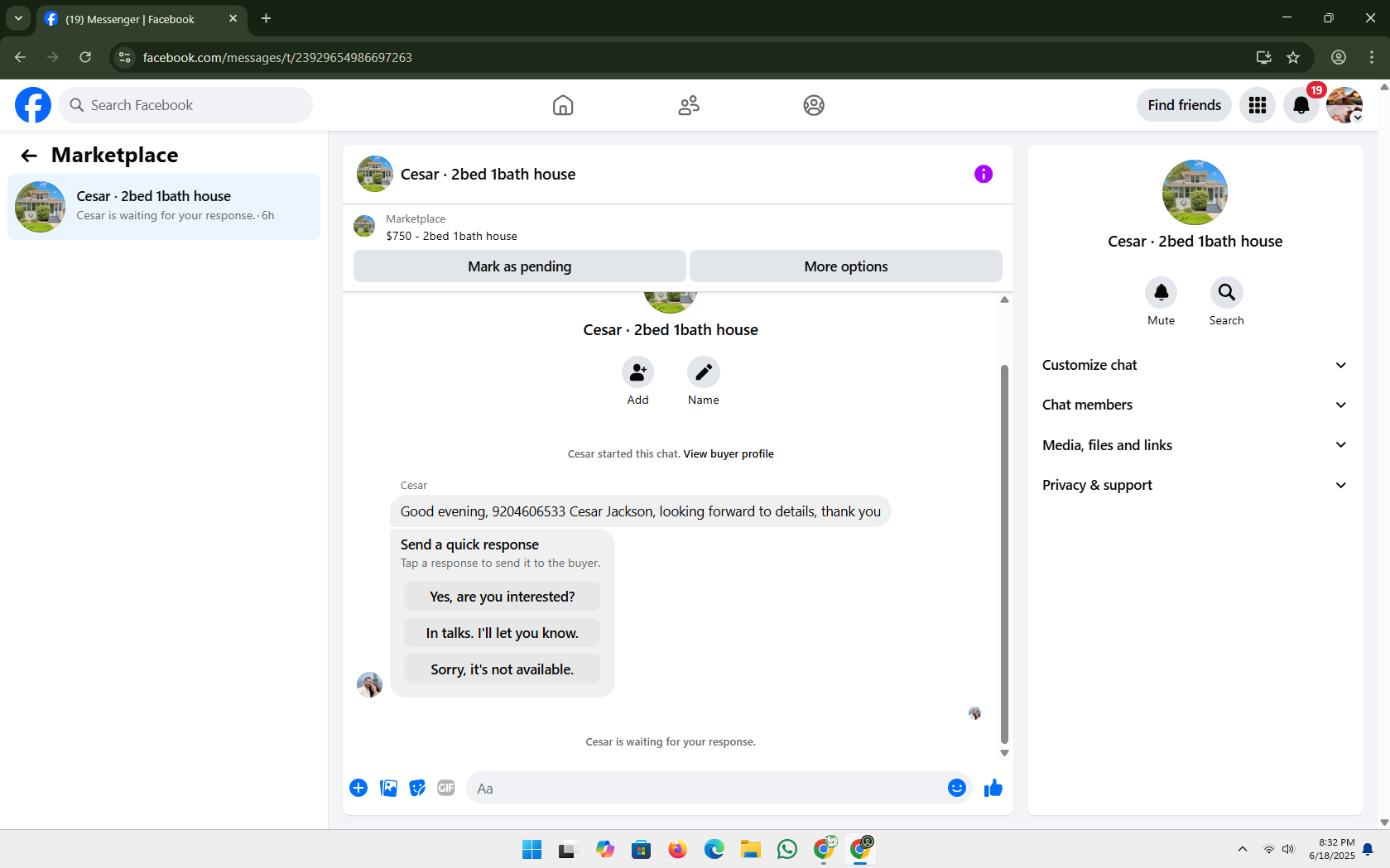Close the Messenger browser tab
The image size is (1390, 868).
[x=233, y=18]
